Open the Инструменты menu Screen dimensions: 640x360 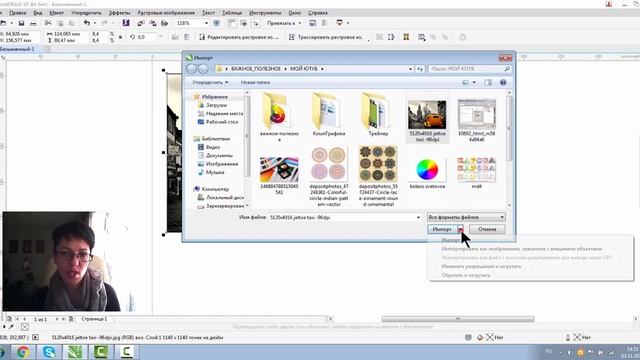265,13
